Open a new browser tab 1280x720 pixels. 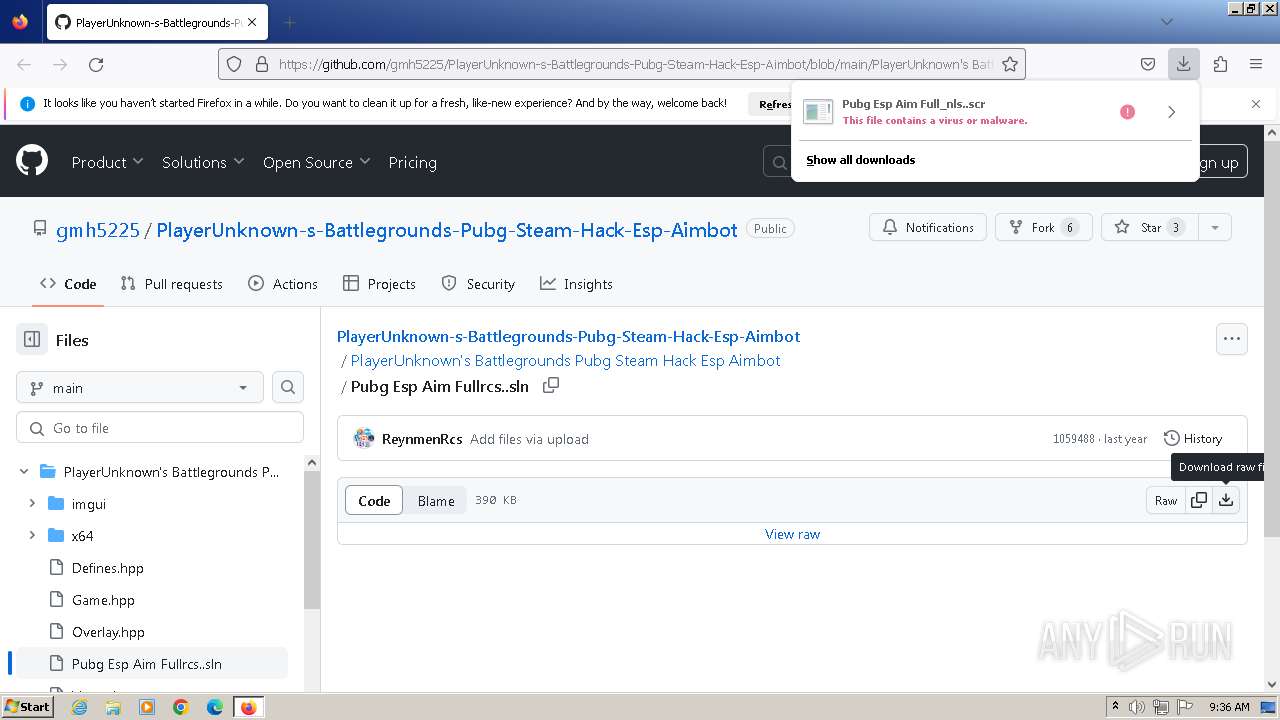pos(289,22)
